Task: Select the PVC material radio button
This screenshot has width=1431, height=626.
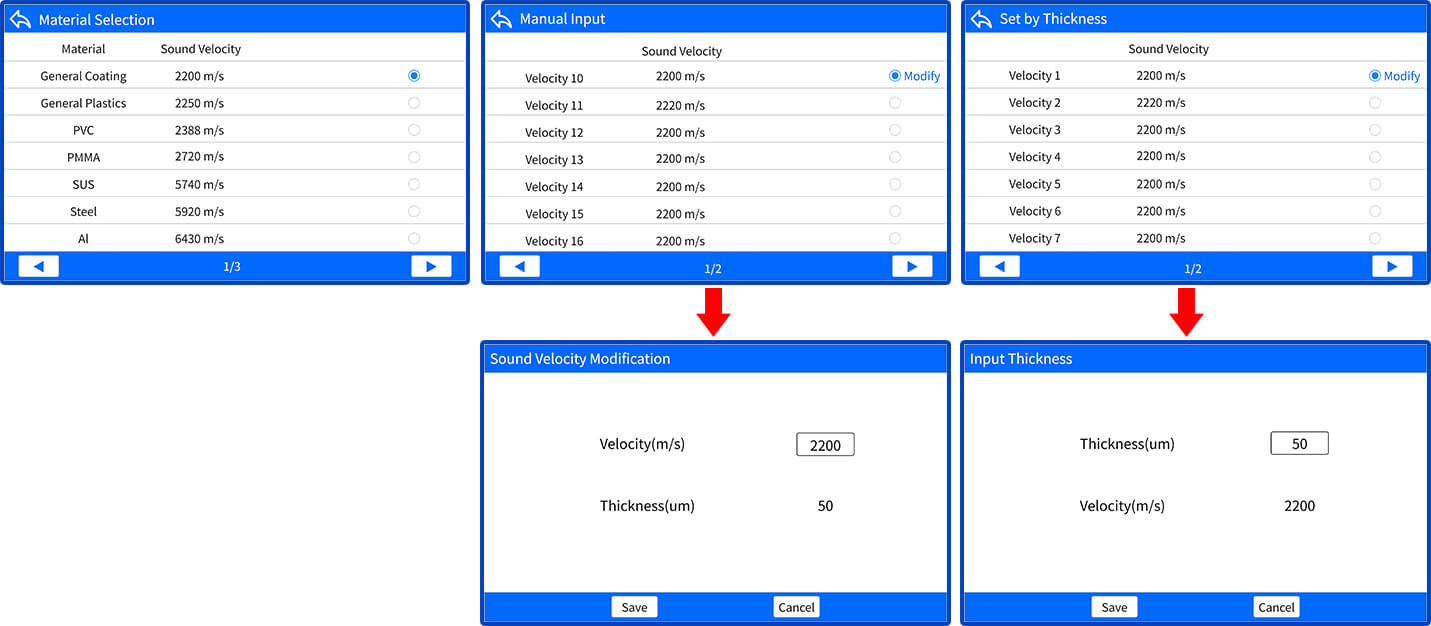Action: (414, 130)
